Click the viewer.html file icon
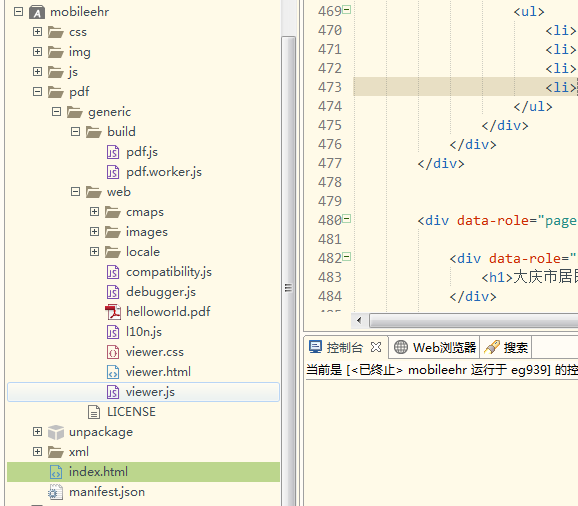The width and height of the screenshot is (578, 506). (113, 372)
